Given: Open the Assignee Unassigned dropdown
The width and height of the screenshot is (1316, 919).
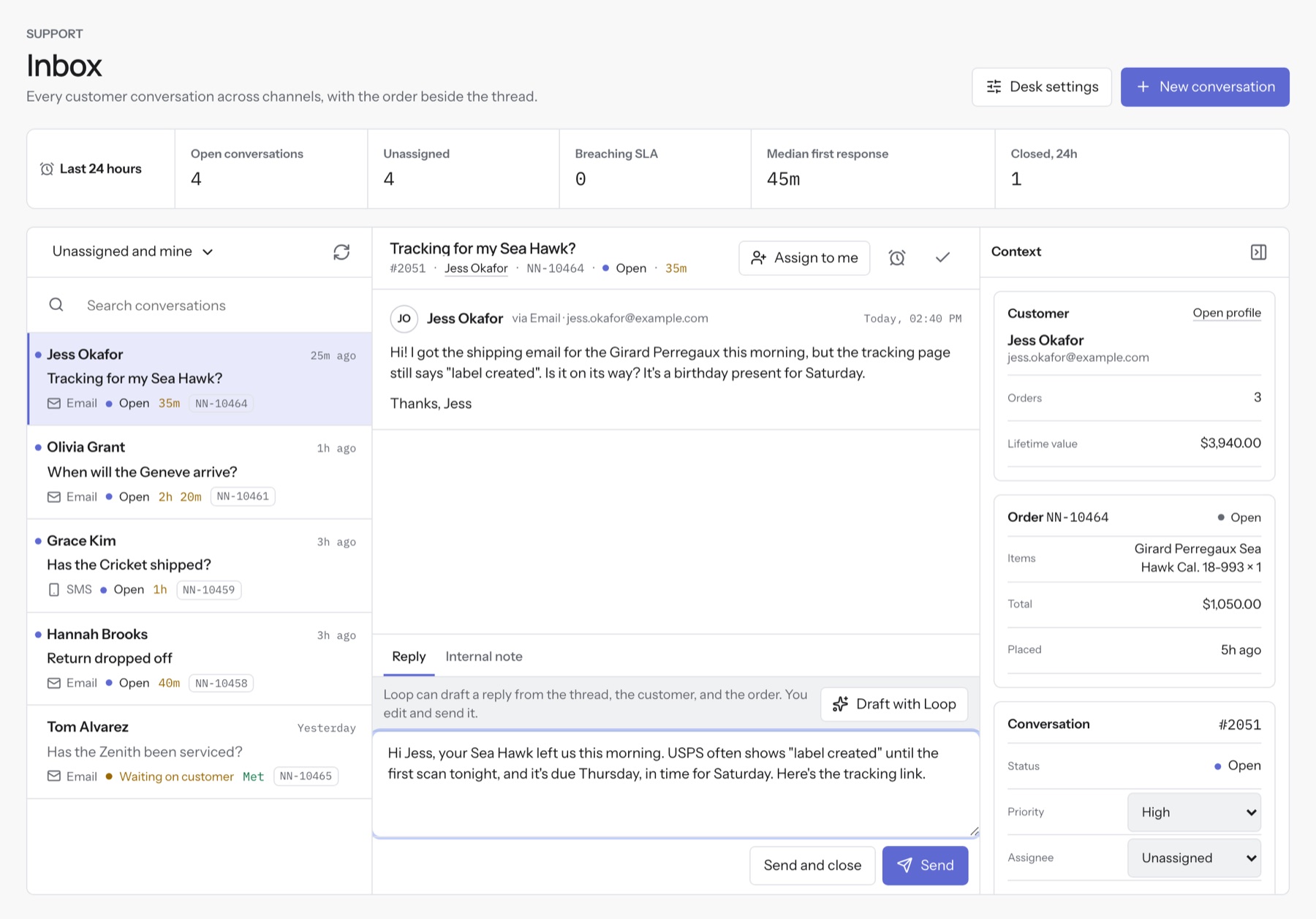Looking at the screenshot, I should coord(1195,858).
